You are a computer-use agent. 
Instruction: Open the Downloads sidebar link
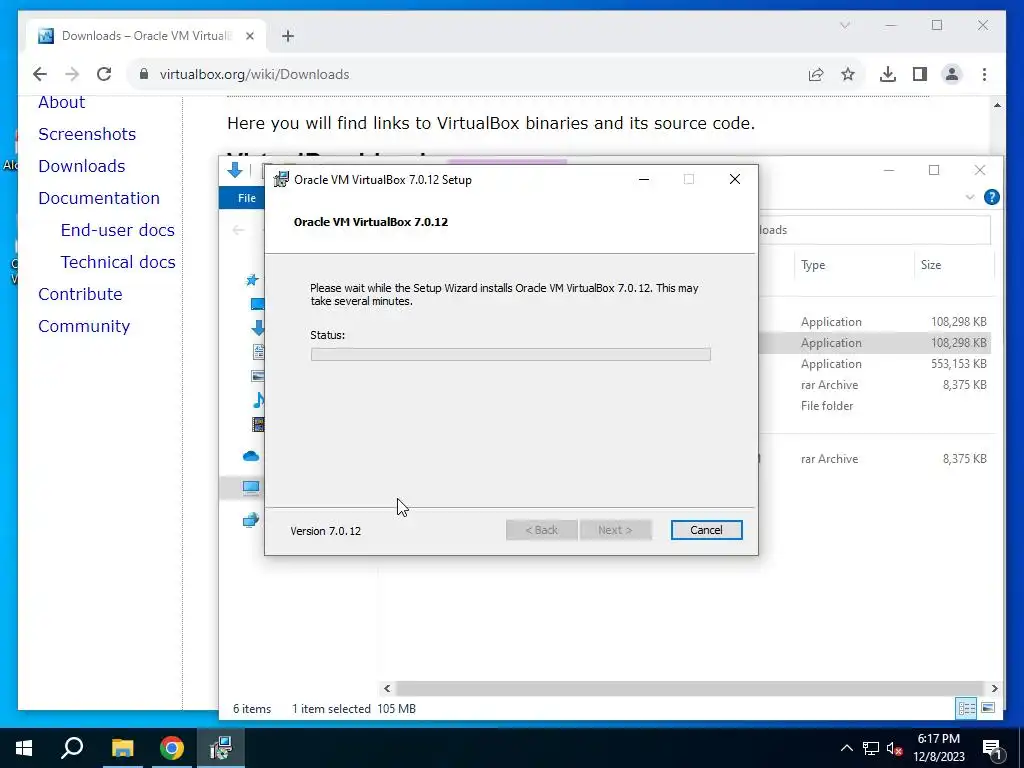coord(82,166)
